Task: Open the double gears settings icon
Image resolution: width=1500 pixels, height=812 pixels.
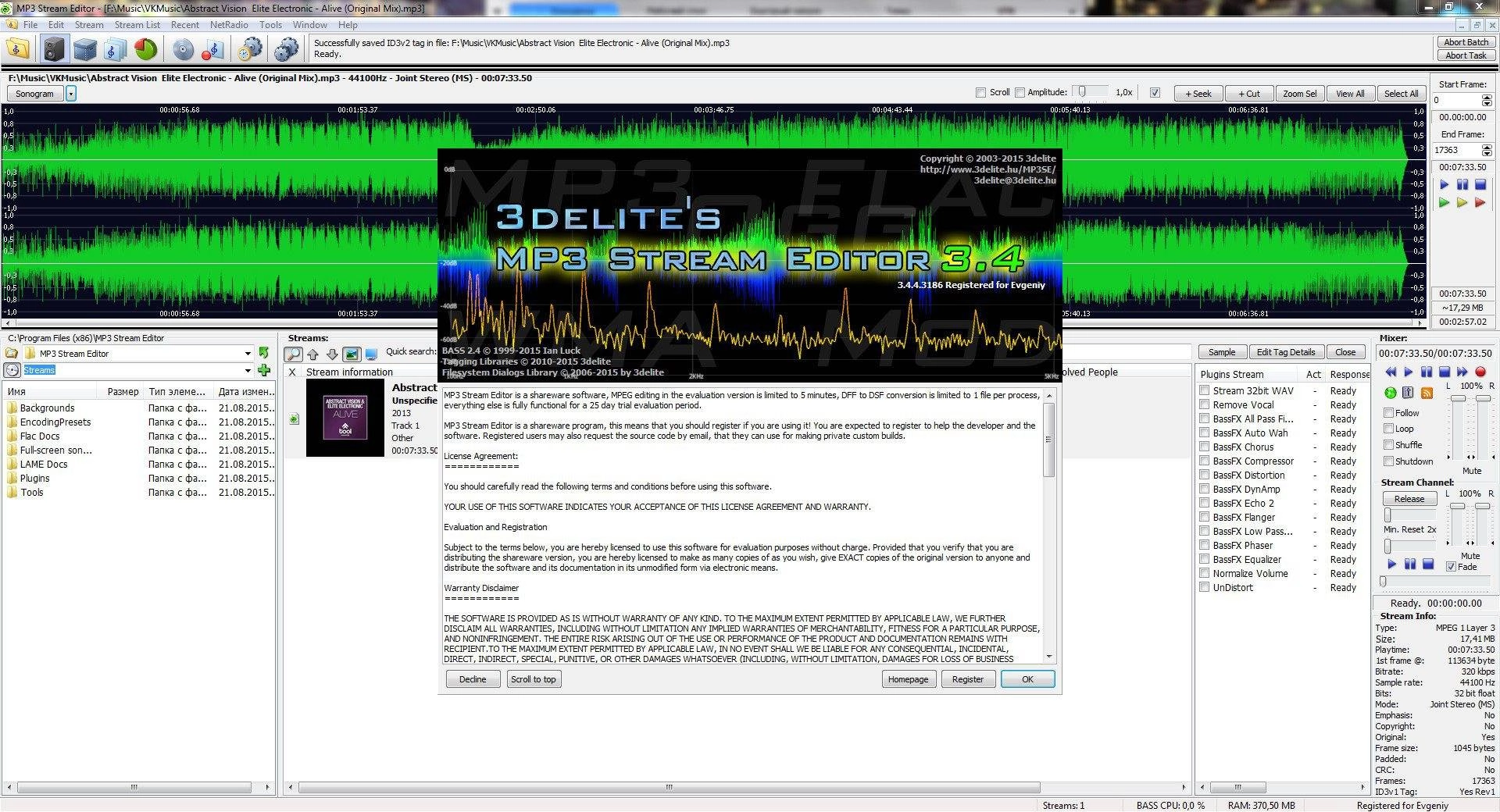Action: click(x=287, y=50)
